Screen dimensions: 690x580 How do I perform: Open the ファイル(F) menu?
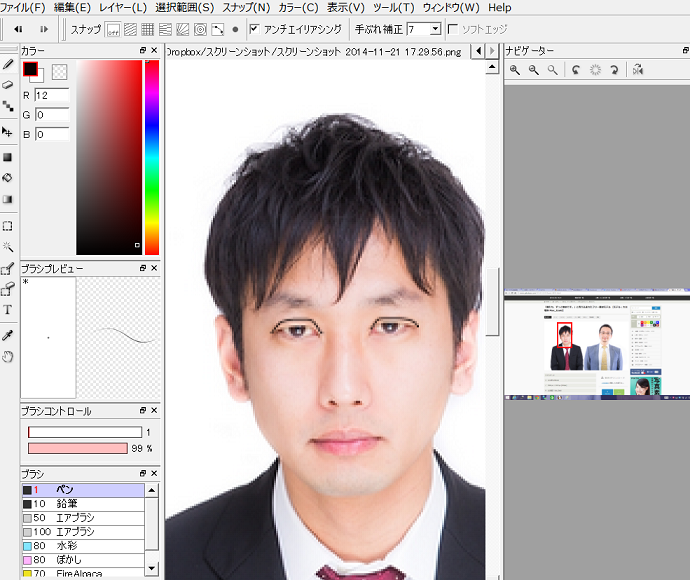pos(22,7)
